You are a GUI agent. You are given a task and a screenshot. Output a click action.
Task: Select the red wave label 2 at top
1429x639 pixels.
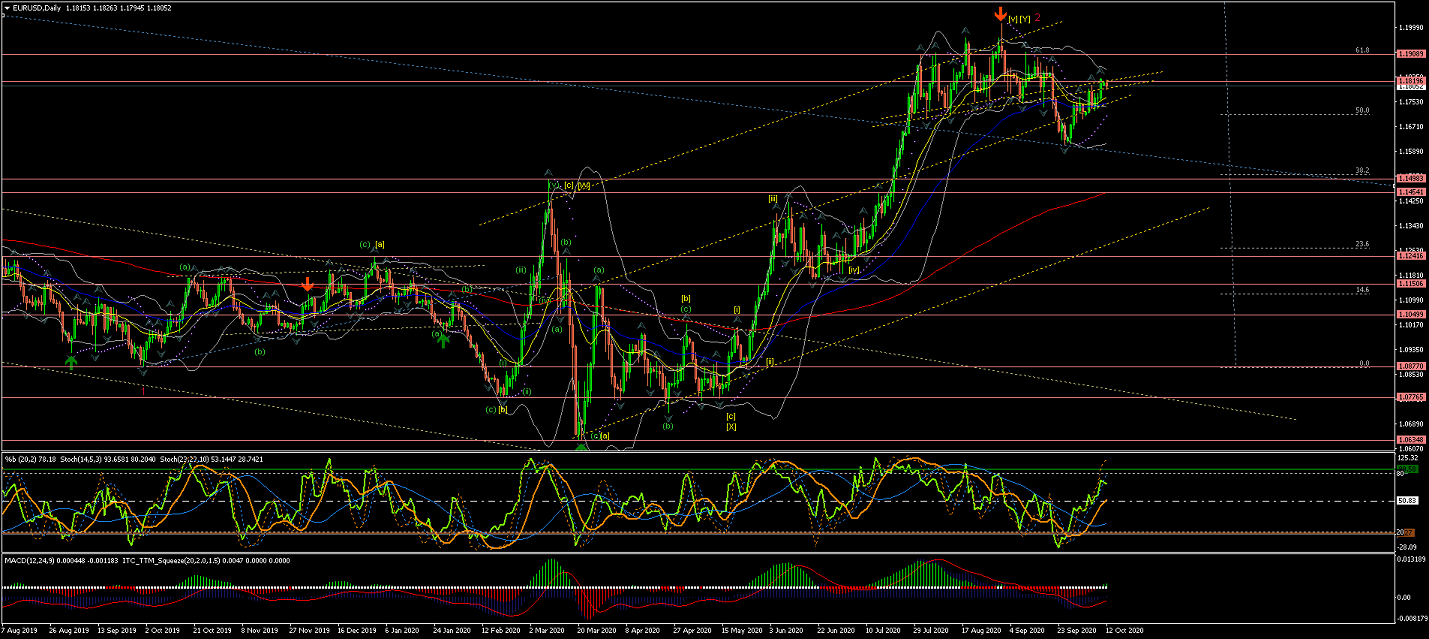1037,18
